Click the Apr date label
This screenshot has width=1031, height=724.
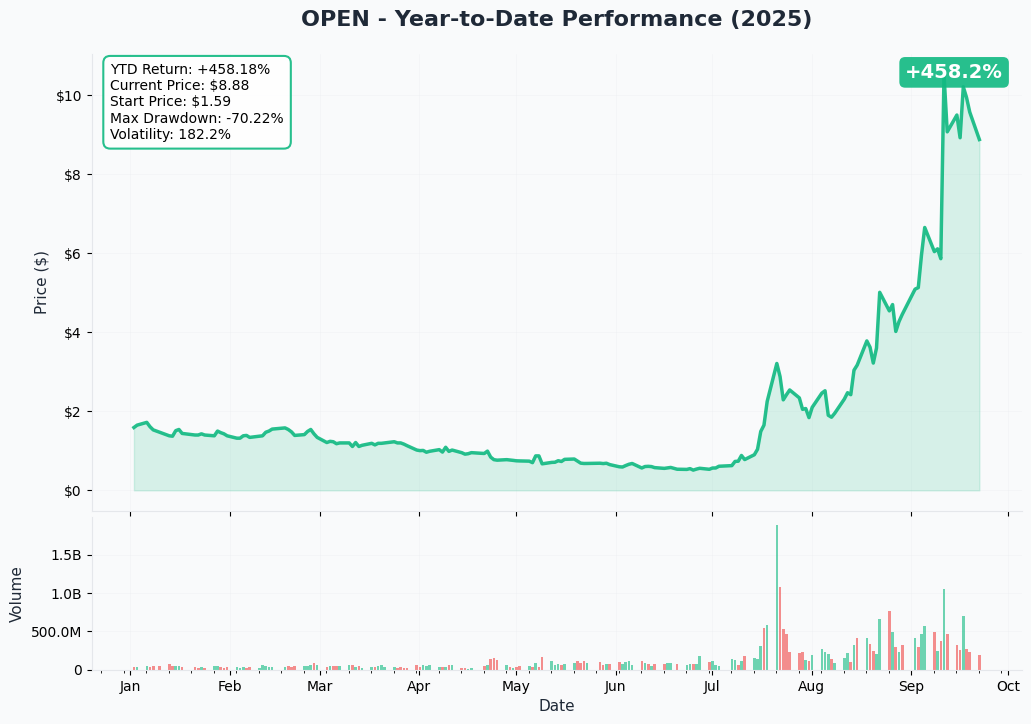pos(419,687)
